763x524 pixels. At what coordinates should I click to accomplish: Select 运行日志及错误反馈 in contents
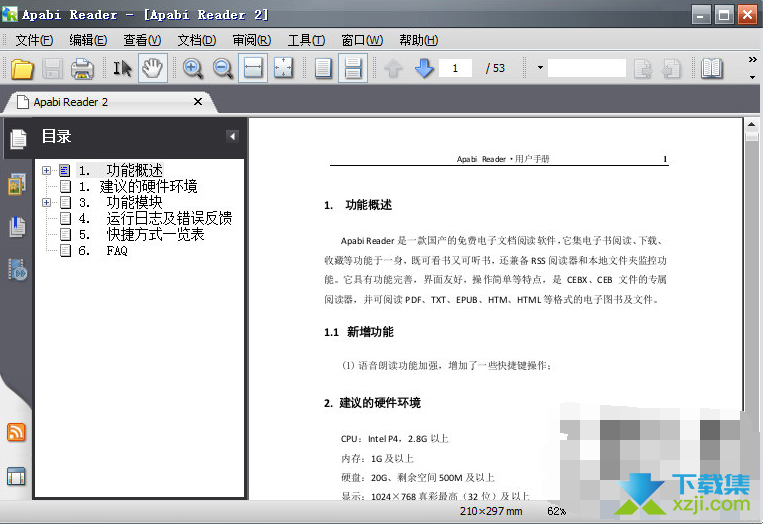click(155, 218)
